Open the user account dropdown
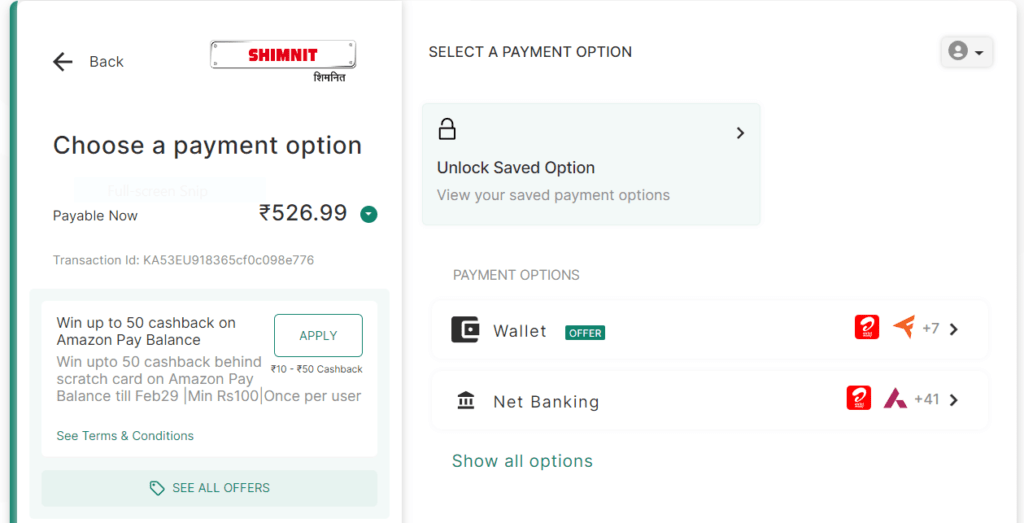 coord(967,51)
